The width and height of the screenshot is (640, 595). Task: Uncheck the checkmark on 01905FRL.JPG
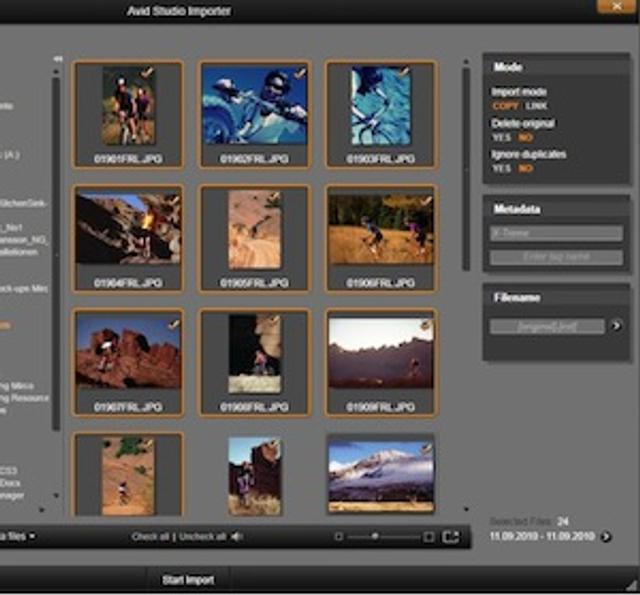[x=275, y=197]
